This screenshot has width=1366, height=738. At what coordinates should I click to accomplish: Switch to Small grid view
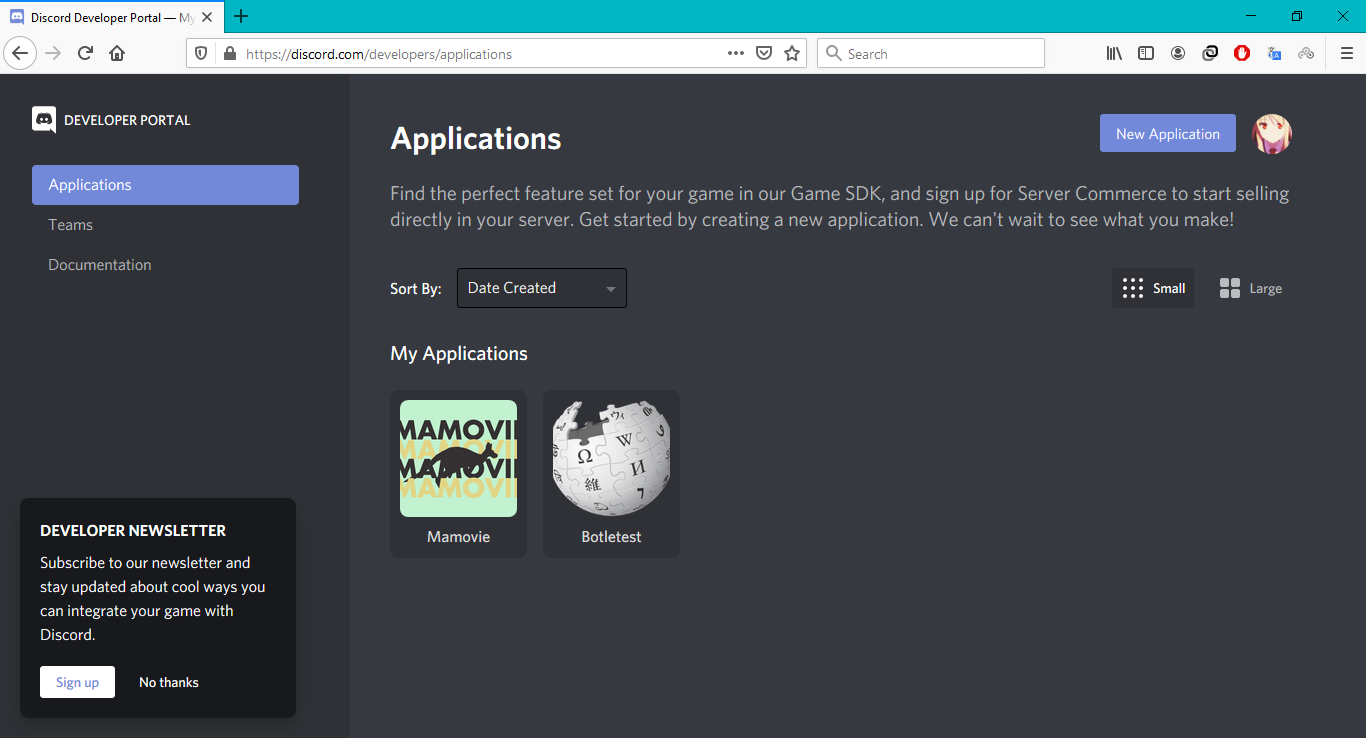(1153, 288)
